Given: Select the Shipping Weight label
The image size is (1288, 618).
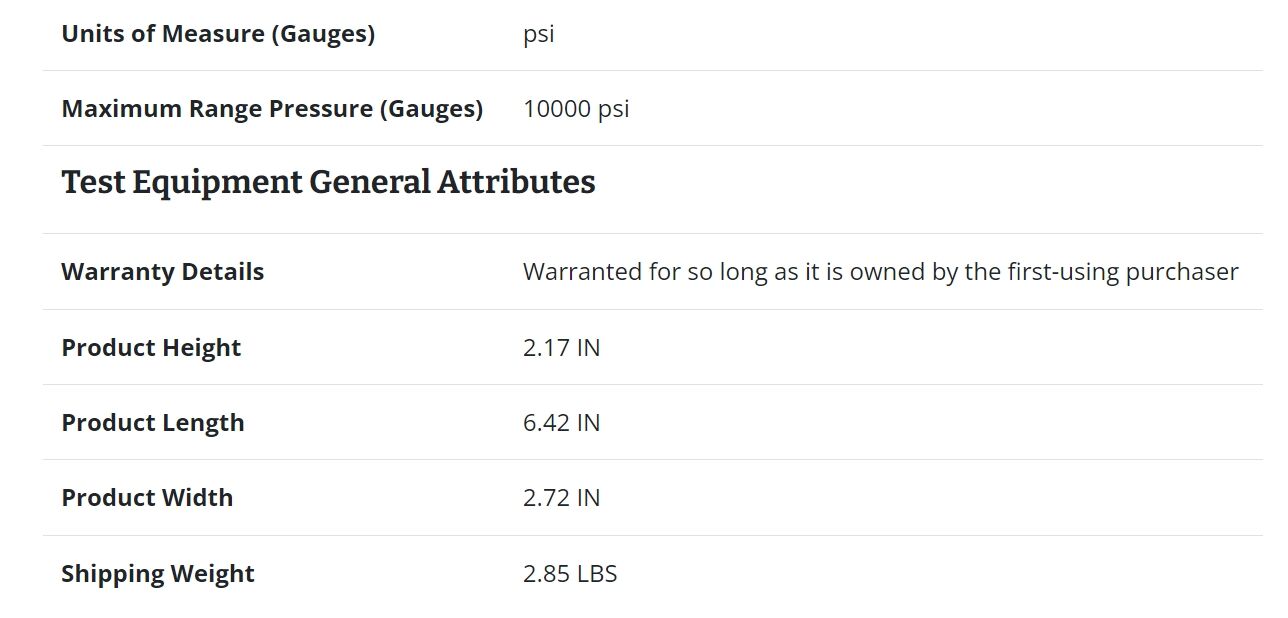Looking at the screenshot, I should (x=158, y=574).
